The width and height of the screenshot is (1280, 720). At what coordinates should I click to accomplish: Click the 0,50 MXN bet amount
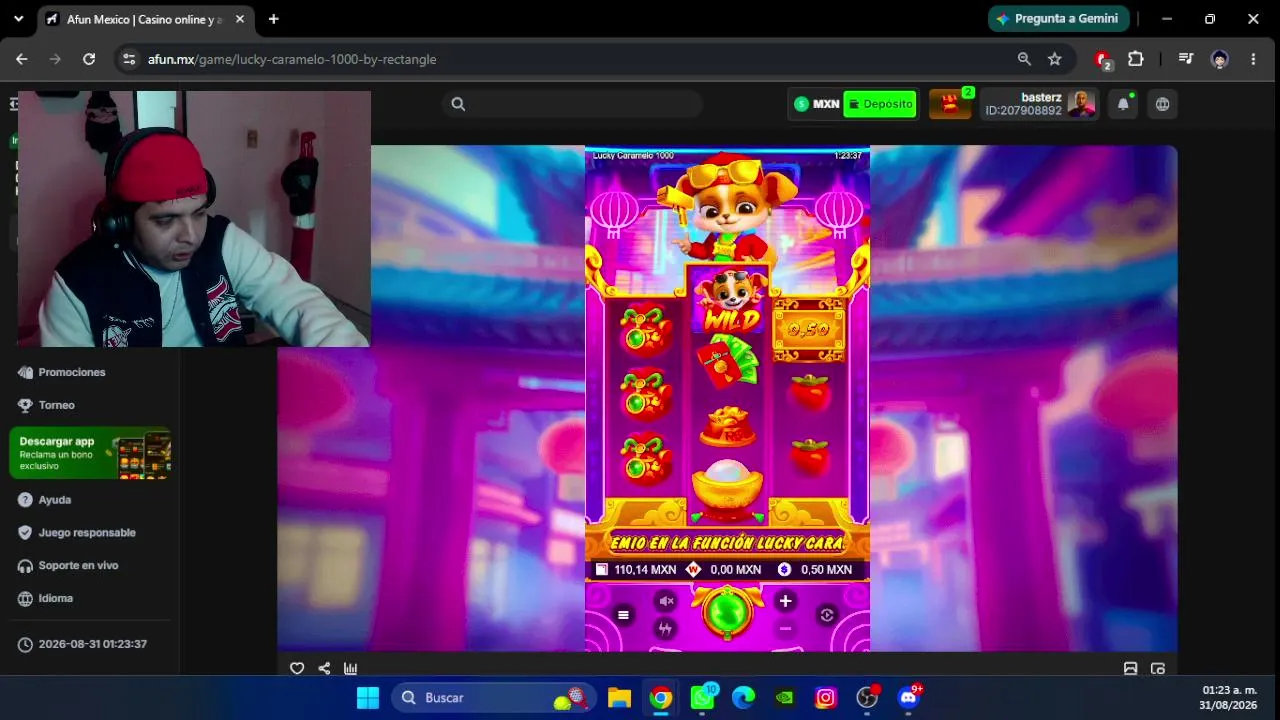[x=826, y=570]
